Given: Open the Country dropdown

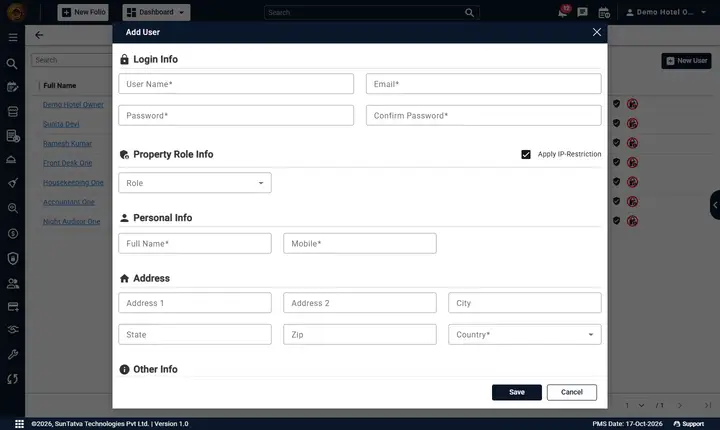Looking at the screenshot, I should pos(524,334).
